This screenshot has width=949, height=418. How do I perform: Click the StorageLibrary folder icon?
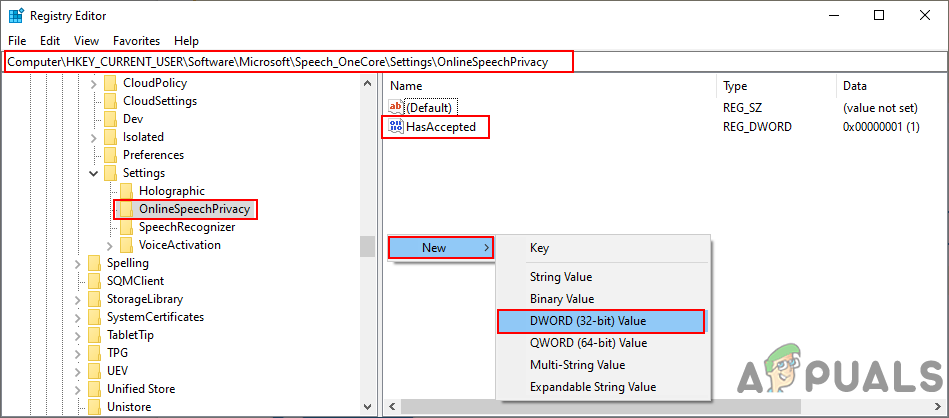coord(94,299)
